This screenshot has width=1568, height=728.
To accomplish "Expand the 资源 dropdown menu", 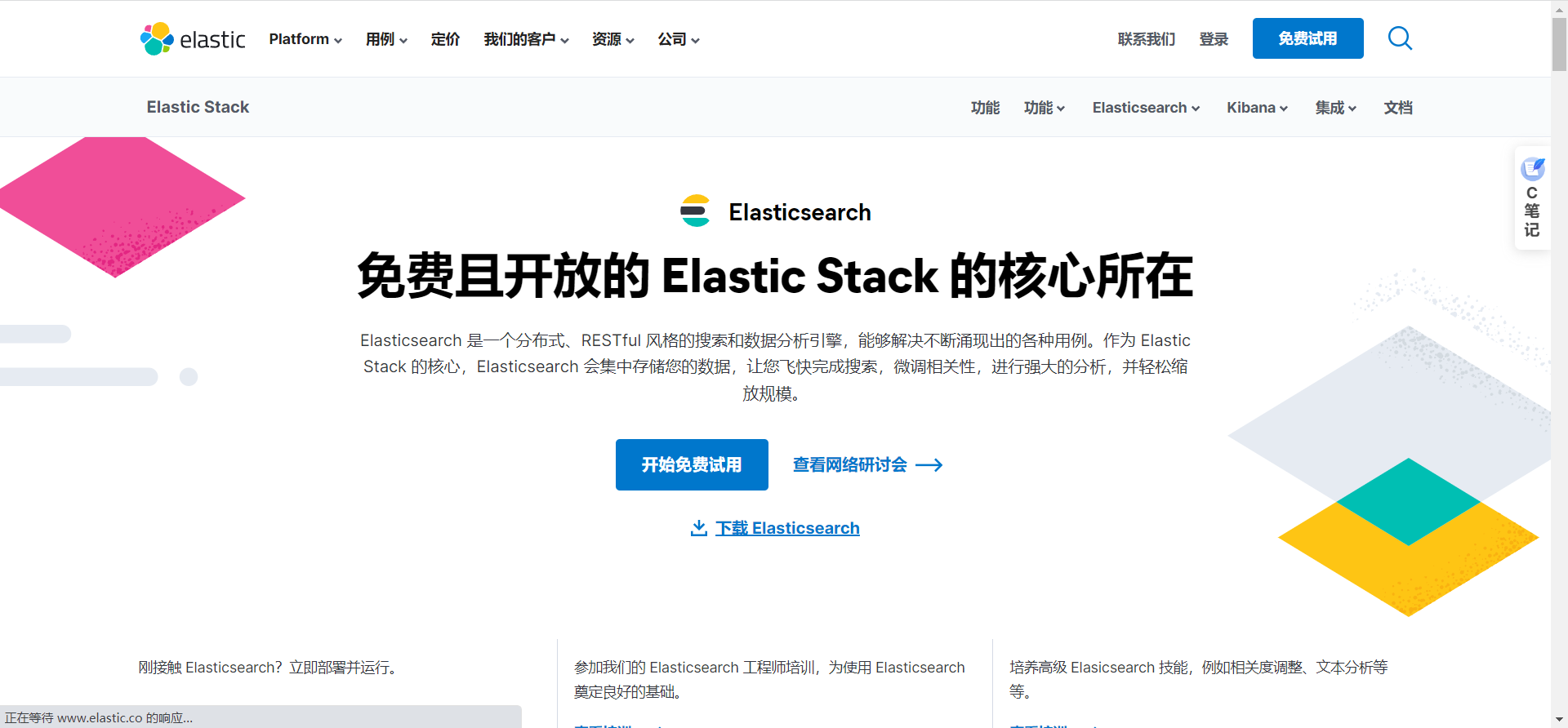I will pos(612,39).
